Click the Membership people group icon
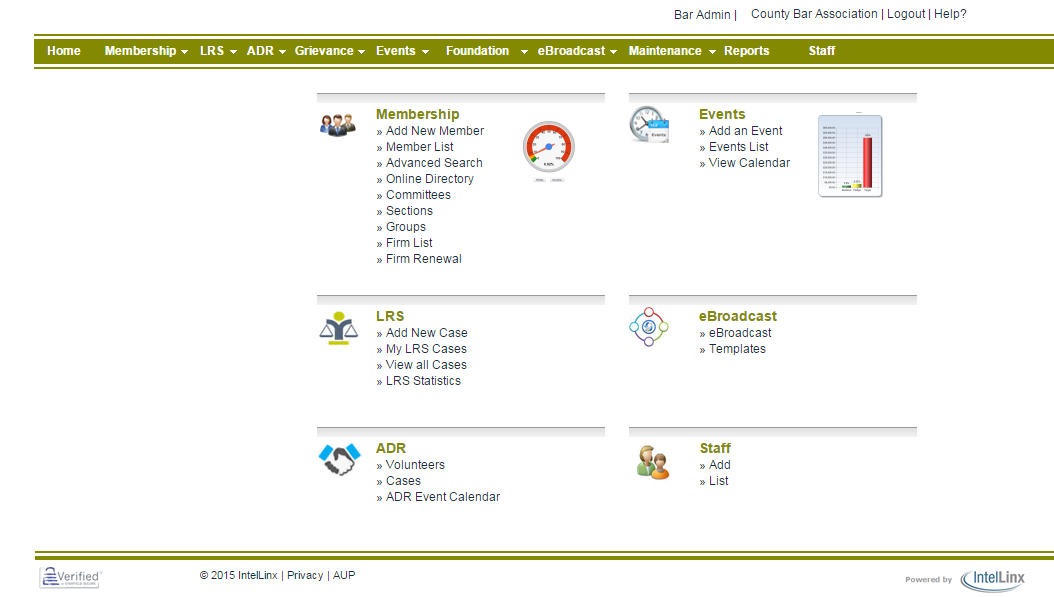Viewport: 1054px width, 597px height. [x=337, y=125]
